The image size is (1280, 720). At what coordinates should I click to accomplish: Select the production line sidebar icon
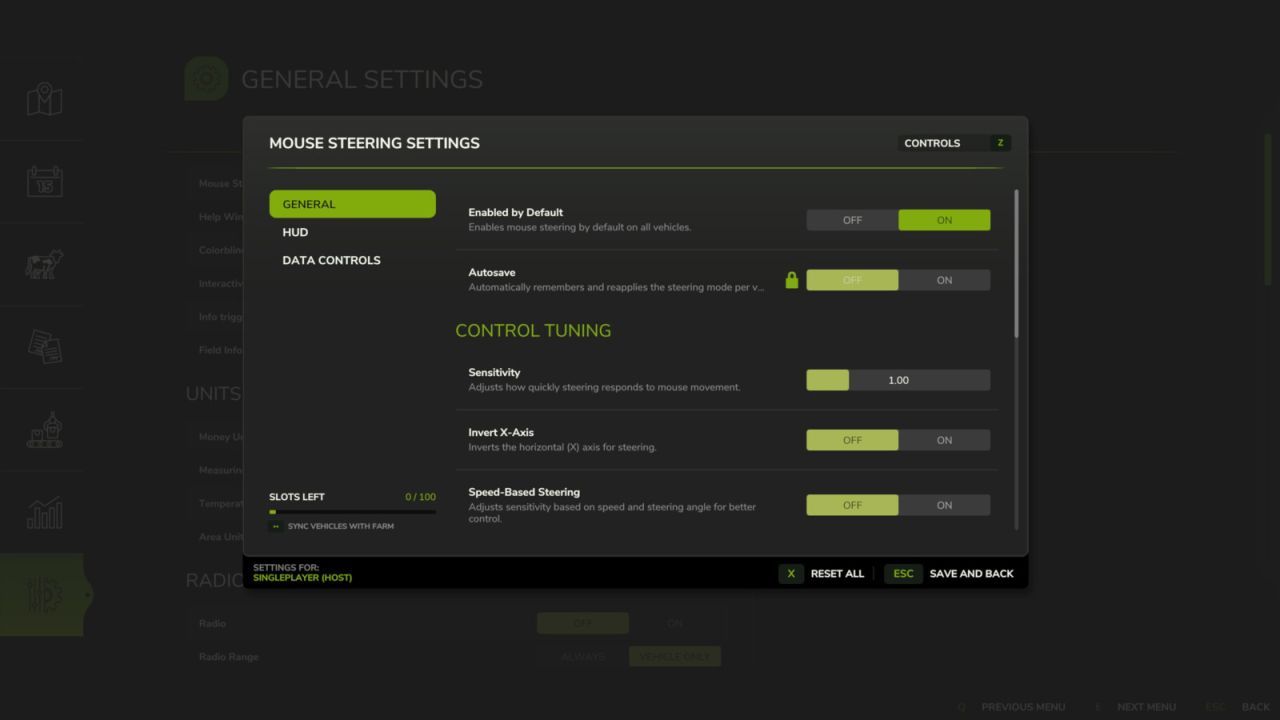(44, 430)
